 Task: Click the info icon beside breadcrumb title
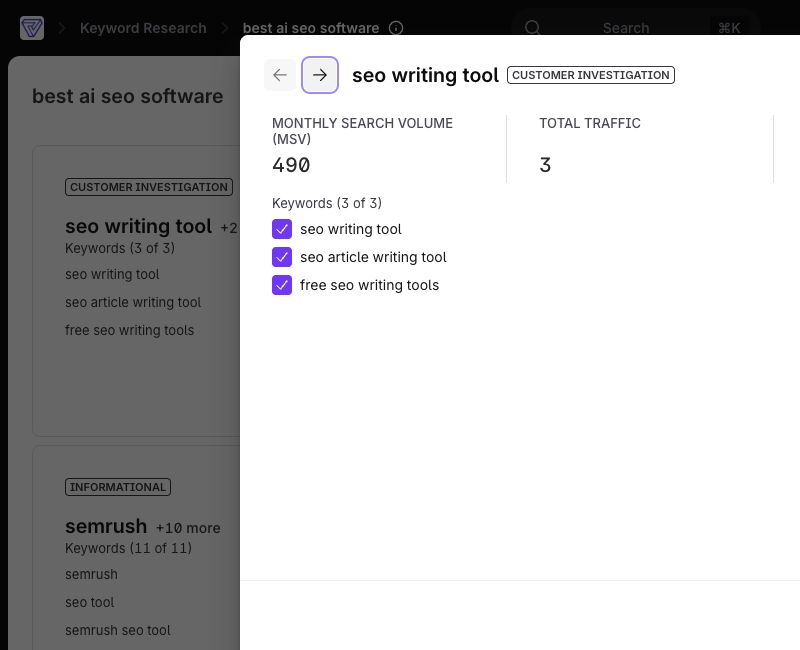coord(396,28)
